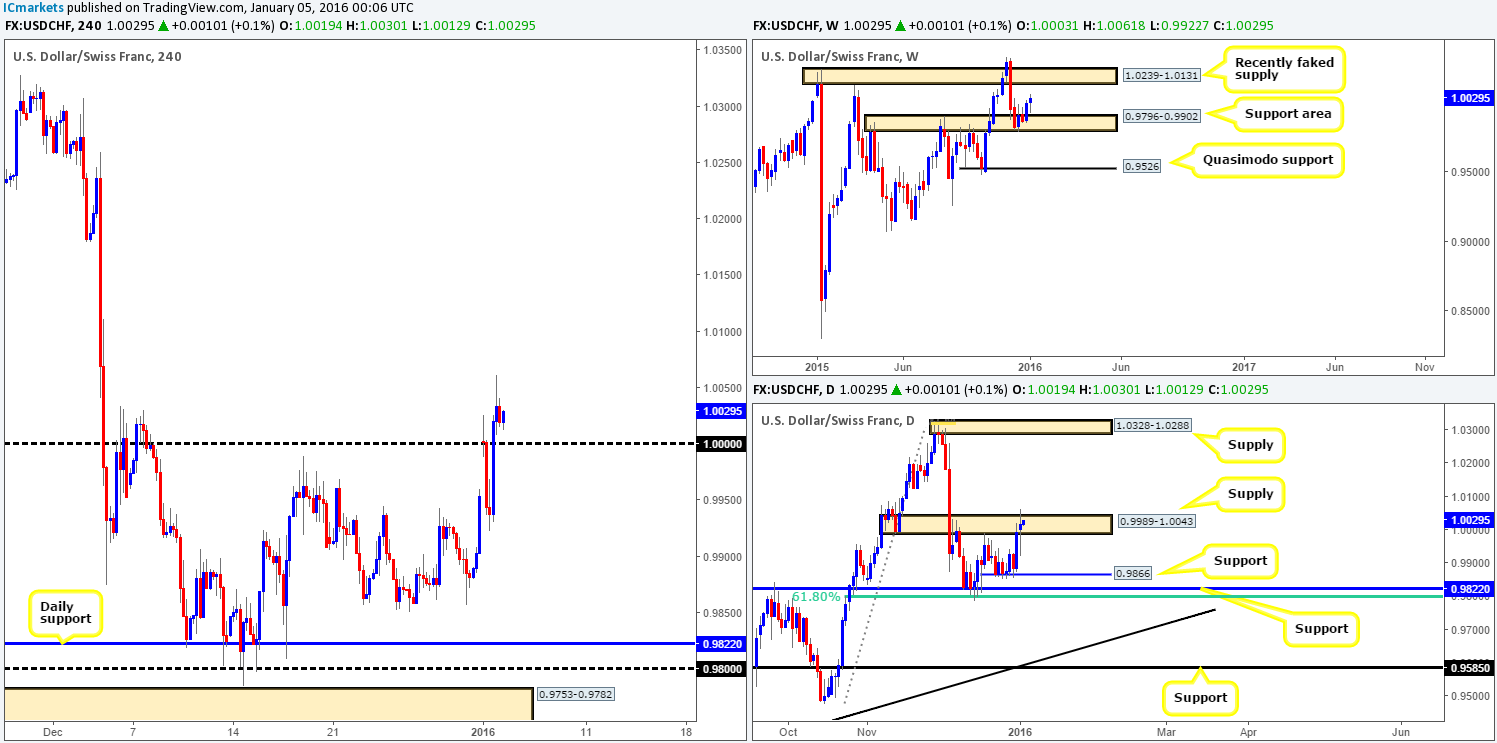Click the 0.9526 Quasimodo level label
This screenshot has width=1497, height=743.
tap(1140, 167)
